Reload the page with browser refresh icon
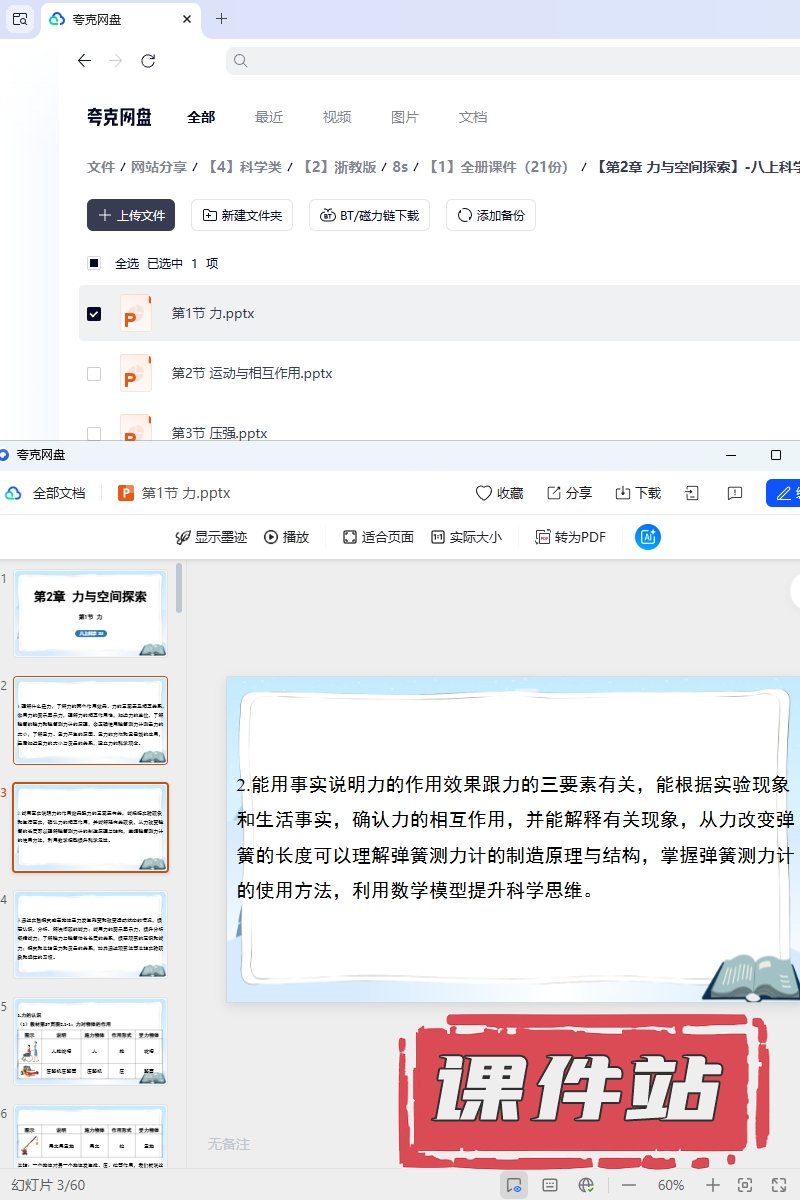Viewport: 800px width, 1200px height. click(x=148, y=61)
